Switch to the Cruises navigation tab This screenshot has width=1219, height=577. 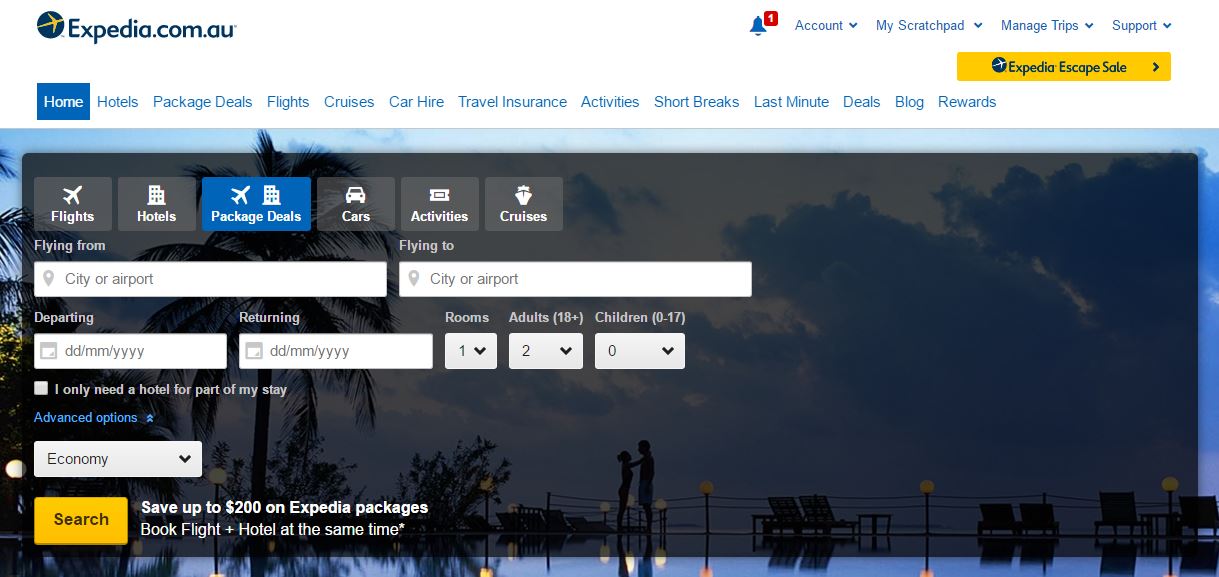348,101
